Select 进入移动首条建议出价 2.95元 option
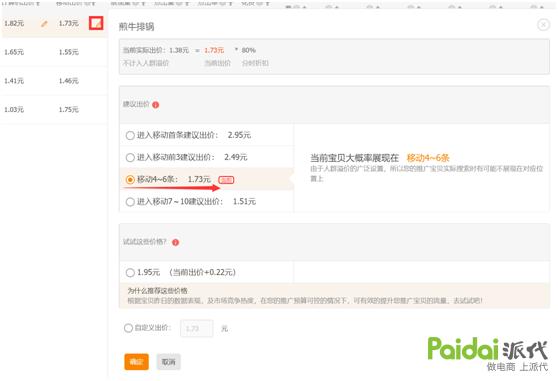558x381 pixels. [130, 136]
